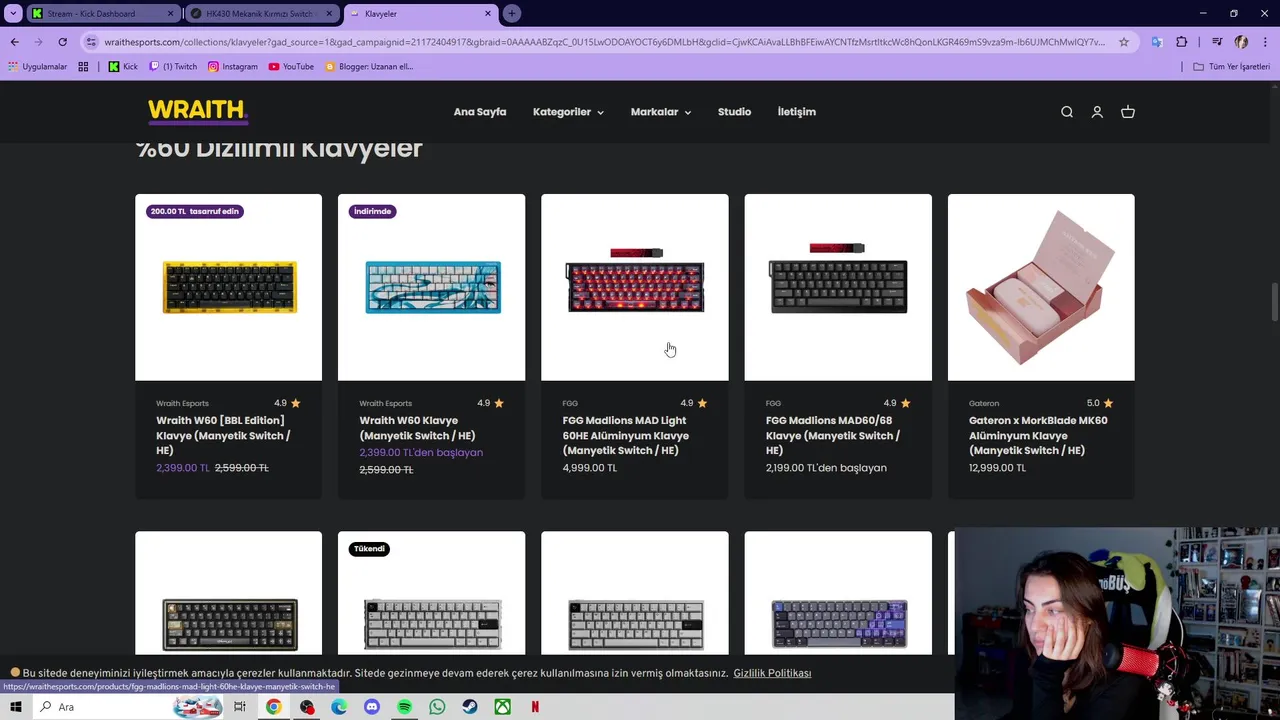Open the Google Translate icon in address bar
The width and height of the screenshot is (1280, 720).
[x=1157, y=42]
